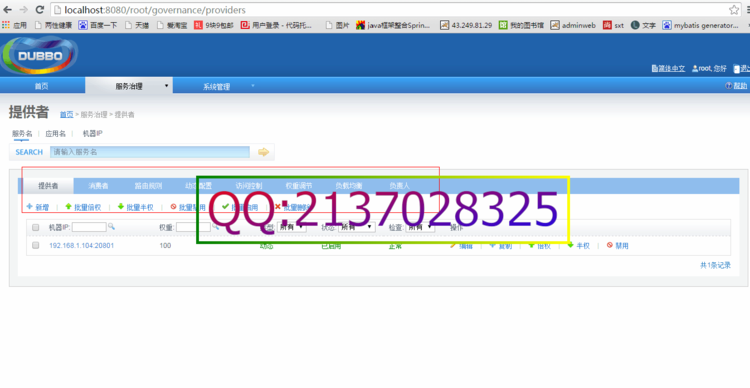Viewport: 750px width, 388px height.
Task: Open the 检查 filter dropdown
Action: (x=420, y=227)
